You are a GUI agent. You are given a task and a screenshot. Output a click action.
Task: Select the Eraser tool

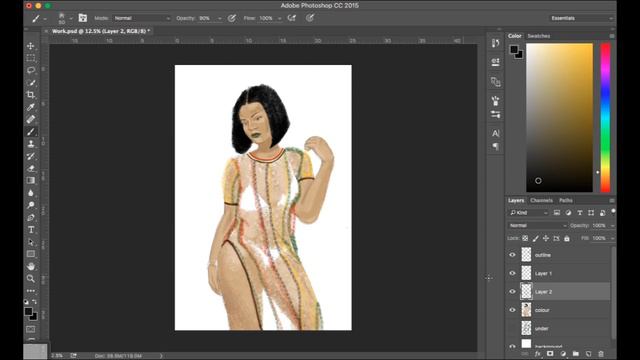pos(31,168)
